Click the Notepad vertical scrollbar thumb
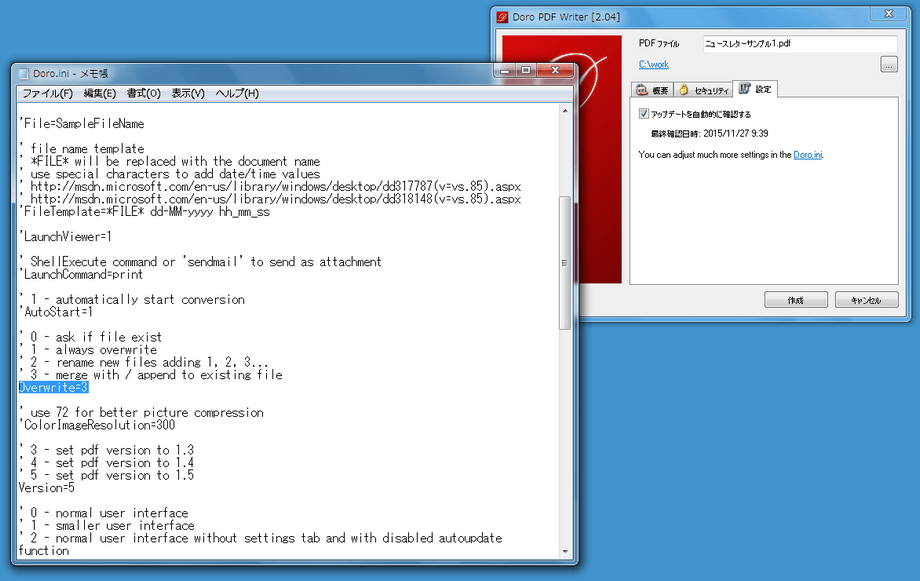 coord(565,262)
